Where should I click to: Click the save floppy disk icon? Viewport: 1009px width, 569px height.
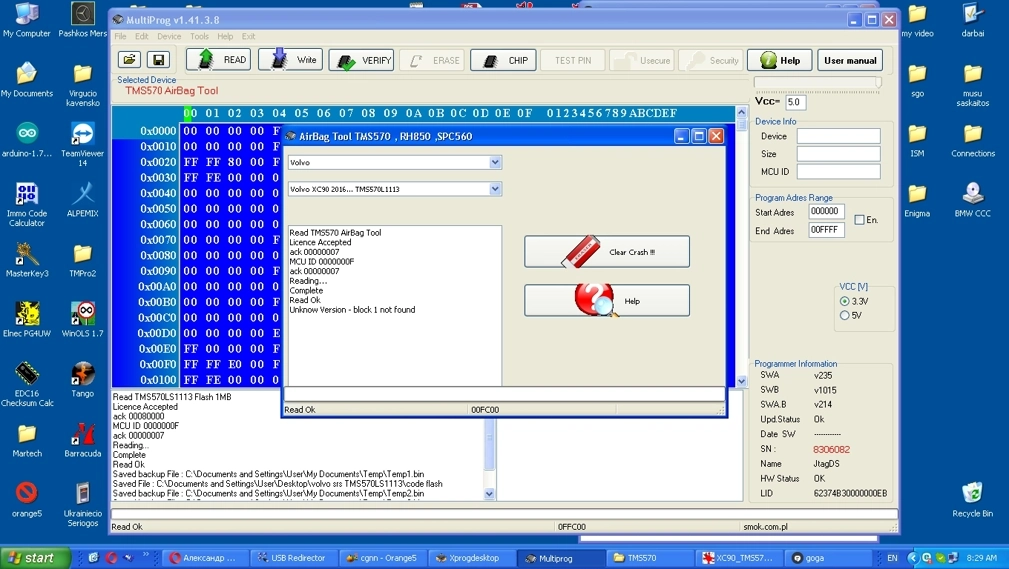pyautogui.click(x=158, y=60)
